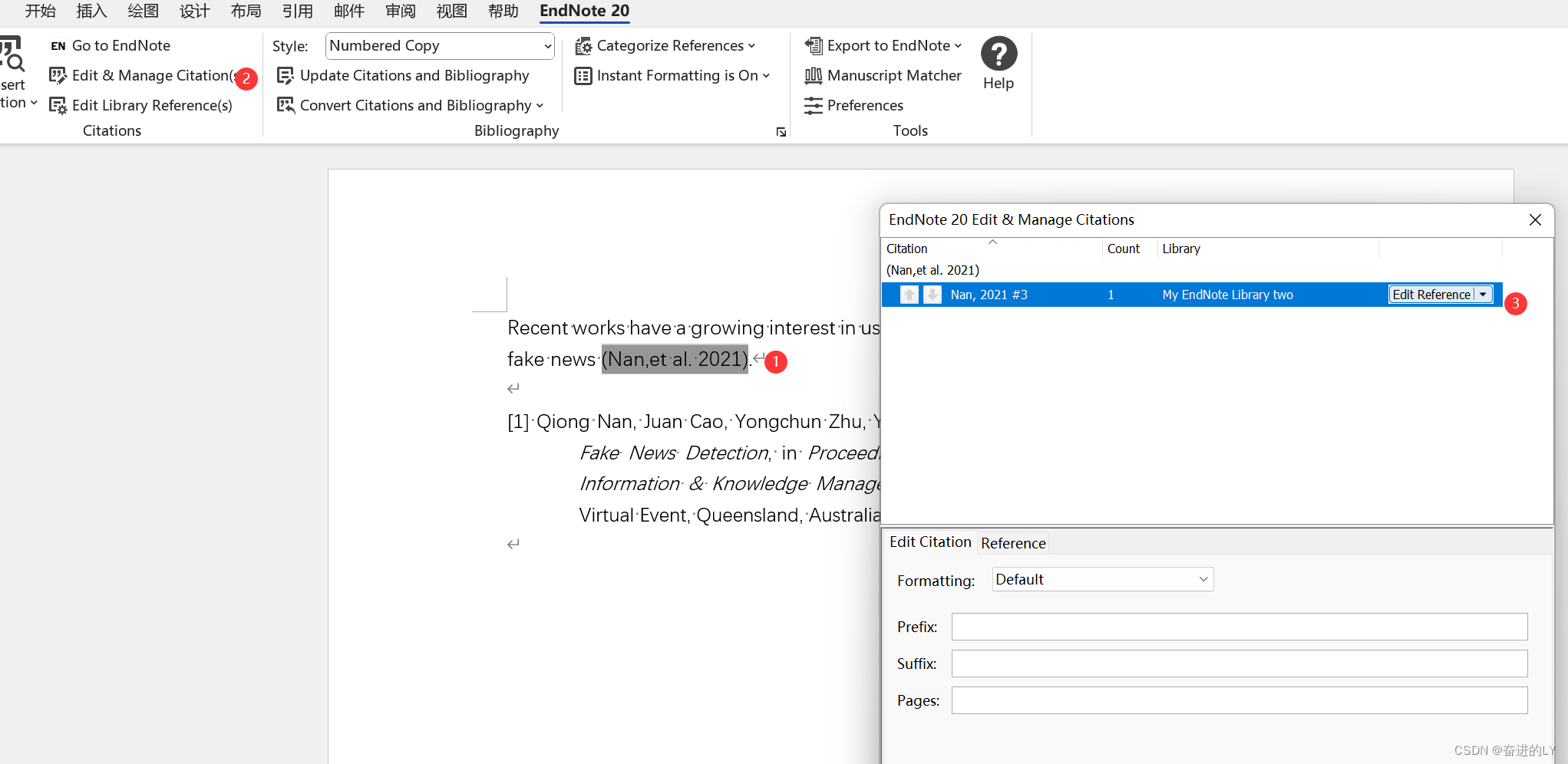
Task: Click the Edit Library Reference(s) icon
Action: click(58, 105)
